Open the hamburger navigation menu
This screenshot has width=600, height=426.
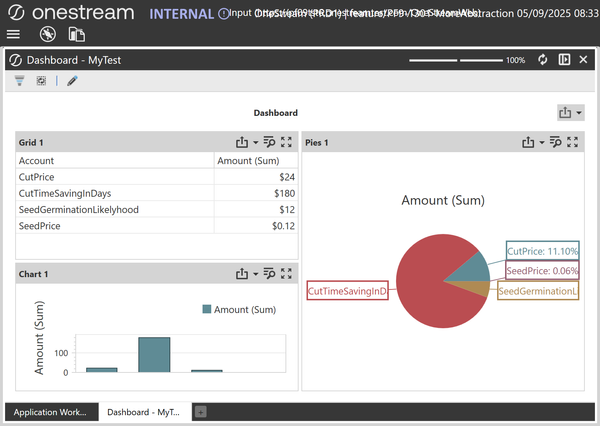[13, 34]
